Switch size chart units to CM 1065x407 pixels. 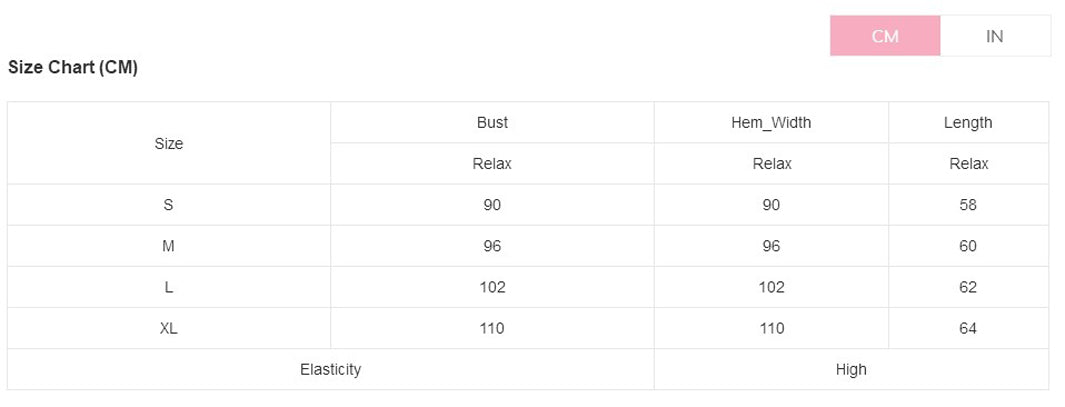point(885,36)
